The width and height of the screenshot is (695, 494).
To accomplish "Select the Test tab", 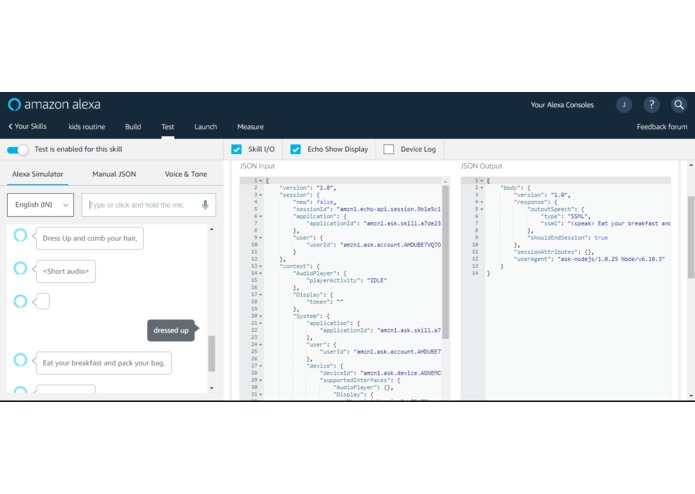I will (x=168, y=127).
